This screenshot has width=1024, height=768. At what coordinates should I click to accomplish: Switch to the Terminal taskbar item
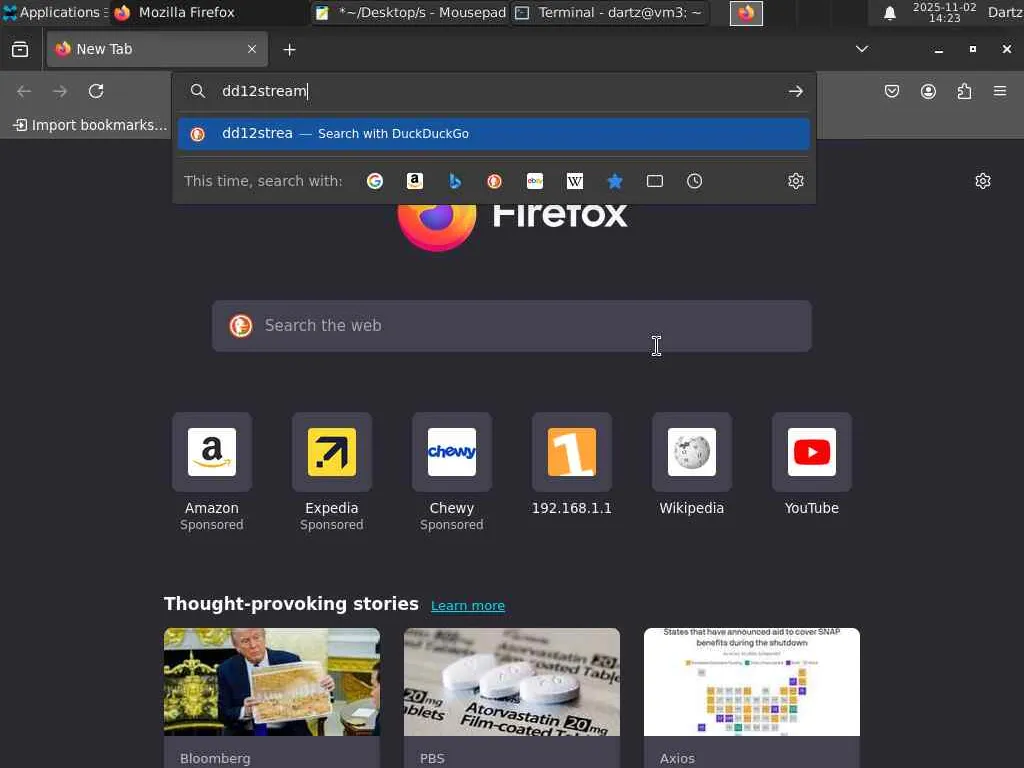(x=609, y=12)
